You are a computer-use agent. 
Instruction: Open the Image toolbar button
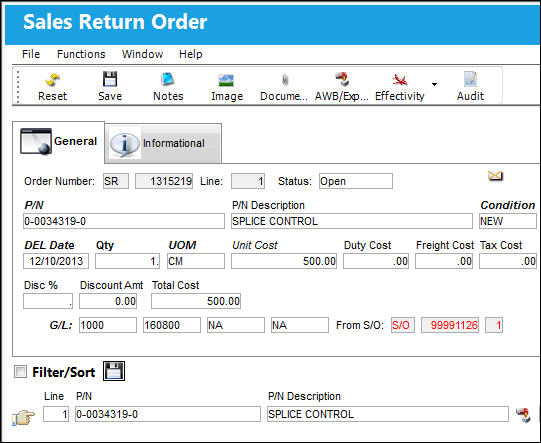[226, 81]
